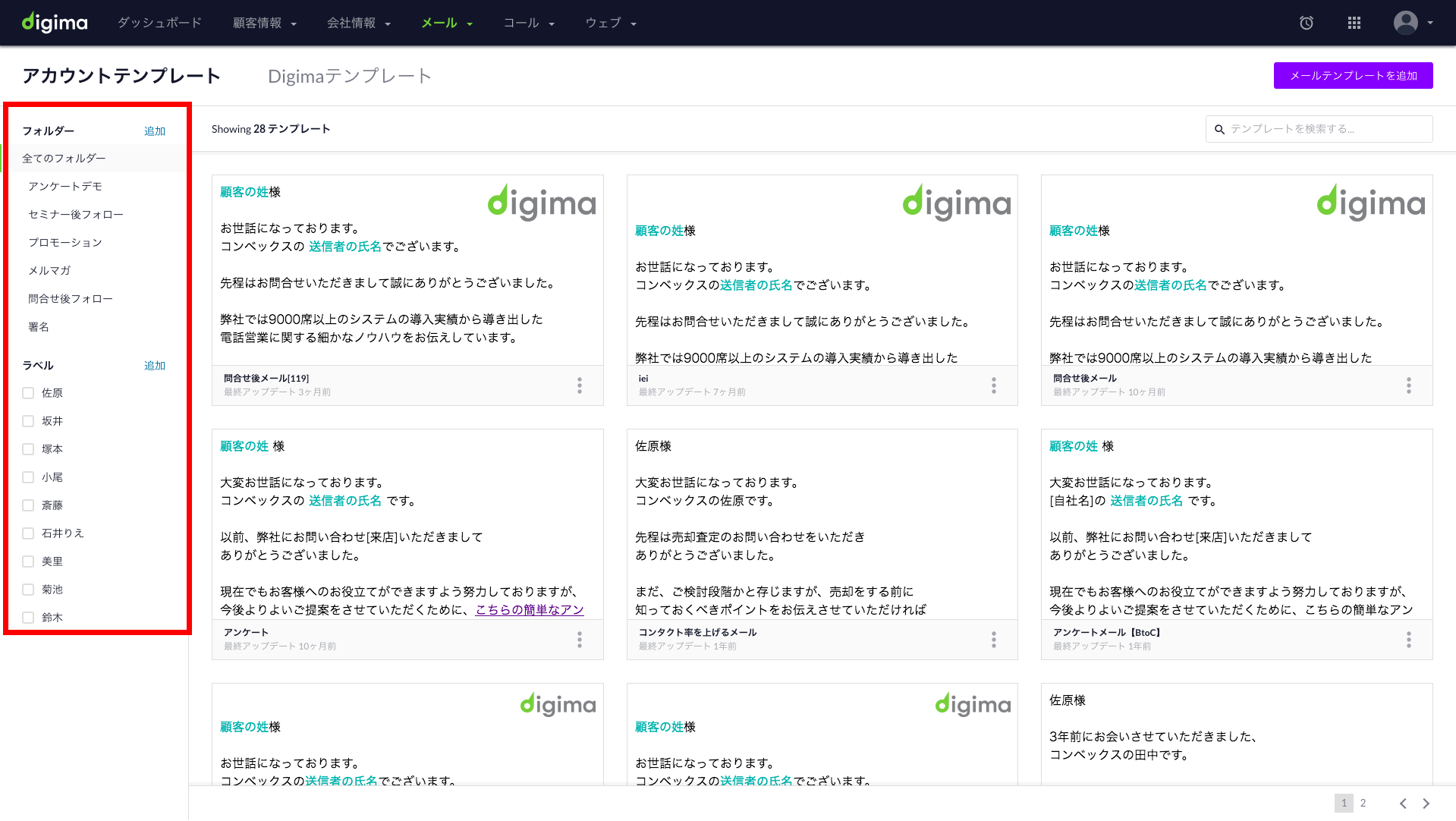This screenshot has width=1456, height=821.
Task: Open three-dot menu for コンタクト率を上げるメール card
Action: pos(994,640)
